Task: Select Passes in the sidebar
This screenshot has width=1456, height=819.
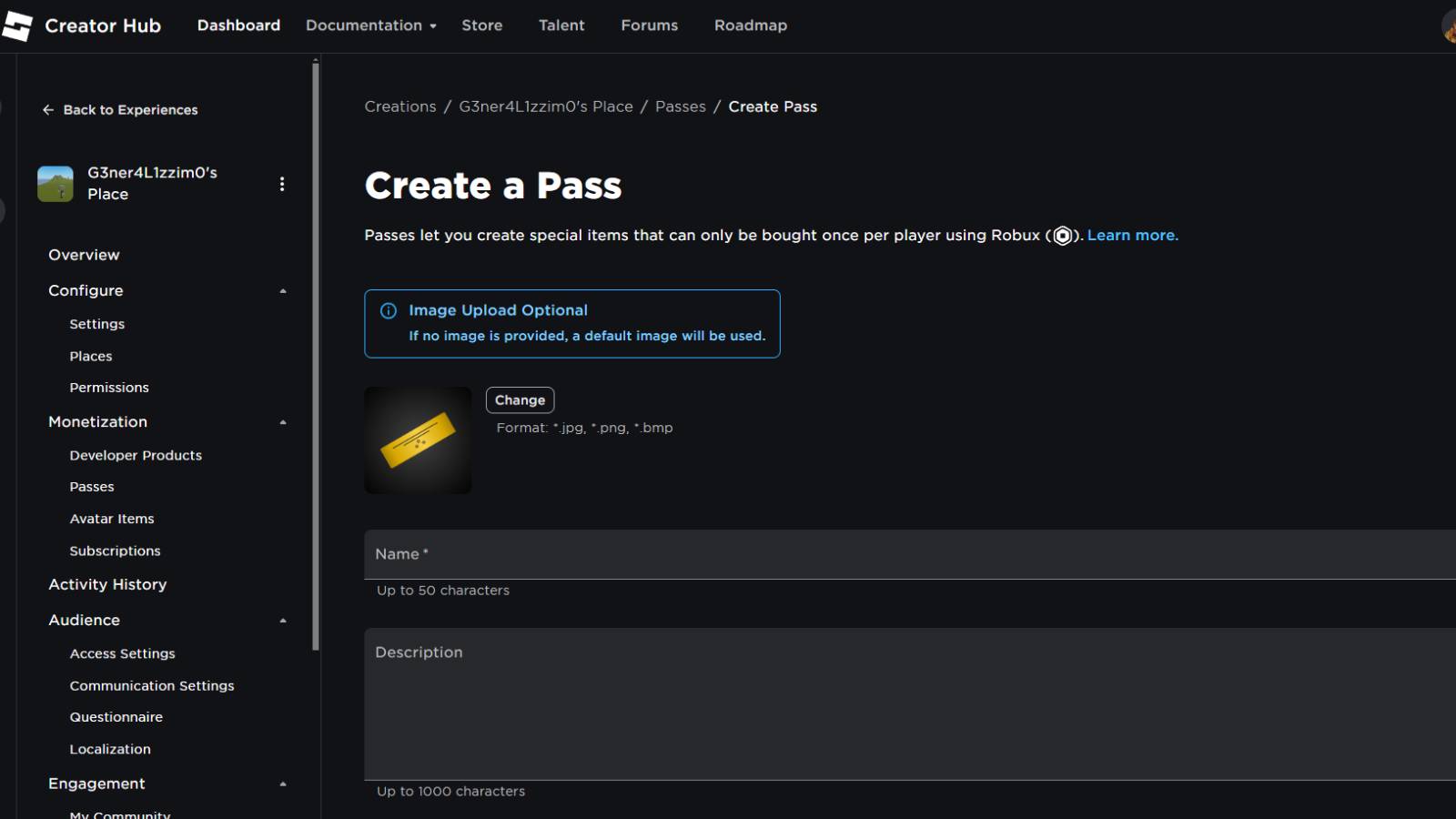Action: 91,486
